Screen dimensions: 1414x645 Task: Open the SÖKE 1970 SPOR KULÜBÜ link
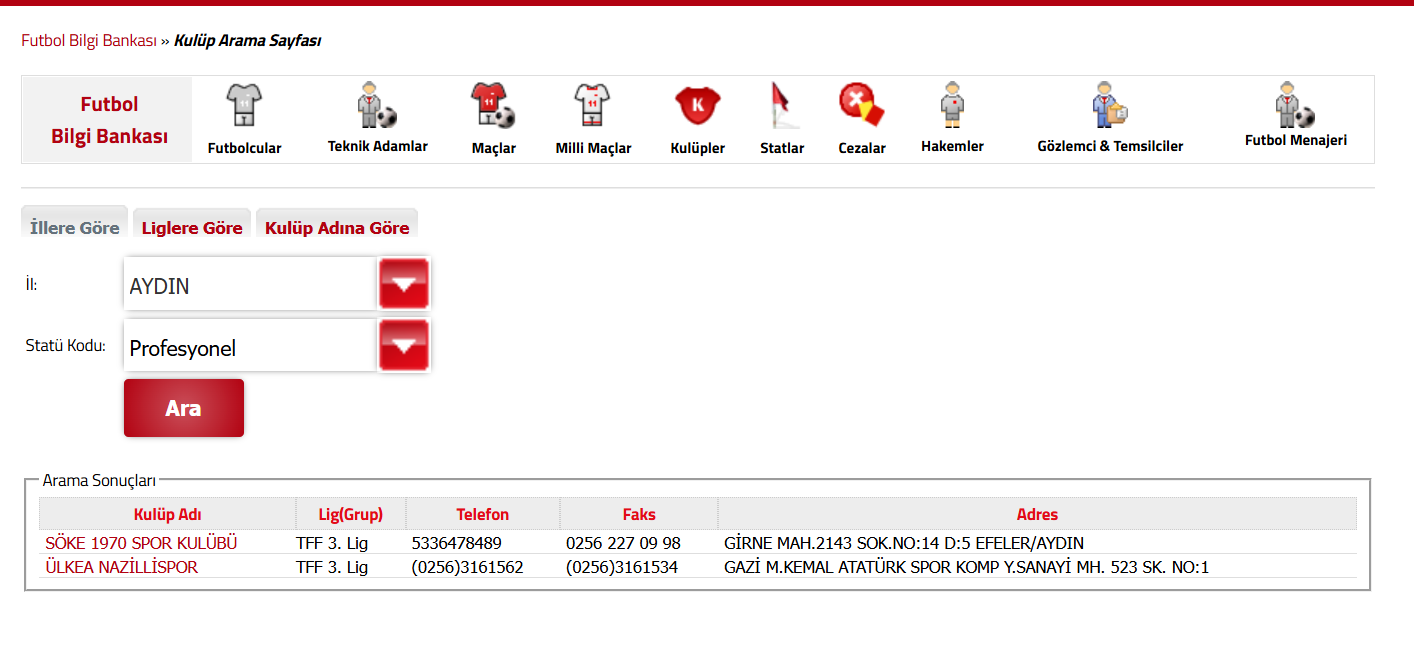(141, 543)
